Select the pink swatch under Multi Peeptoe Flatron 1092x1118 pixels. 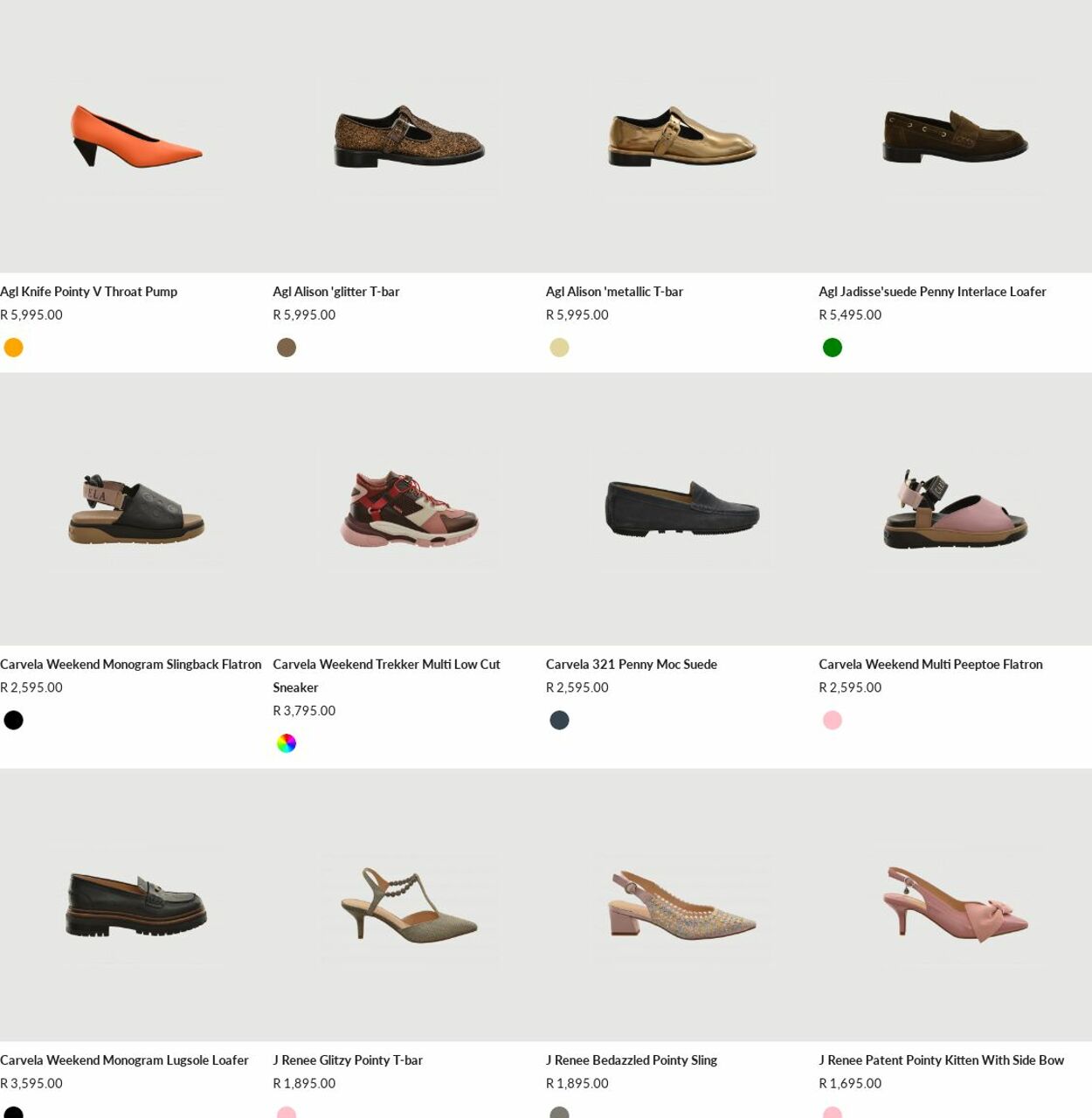[833, 721]
